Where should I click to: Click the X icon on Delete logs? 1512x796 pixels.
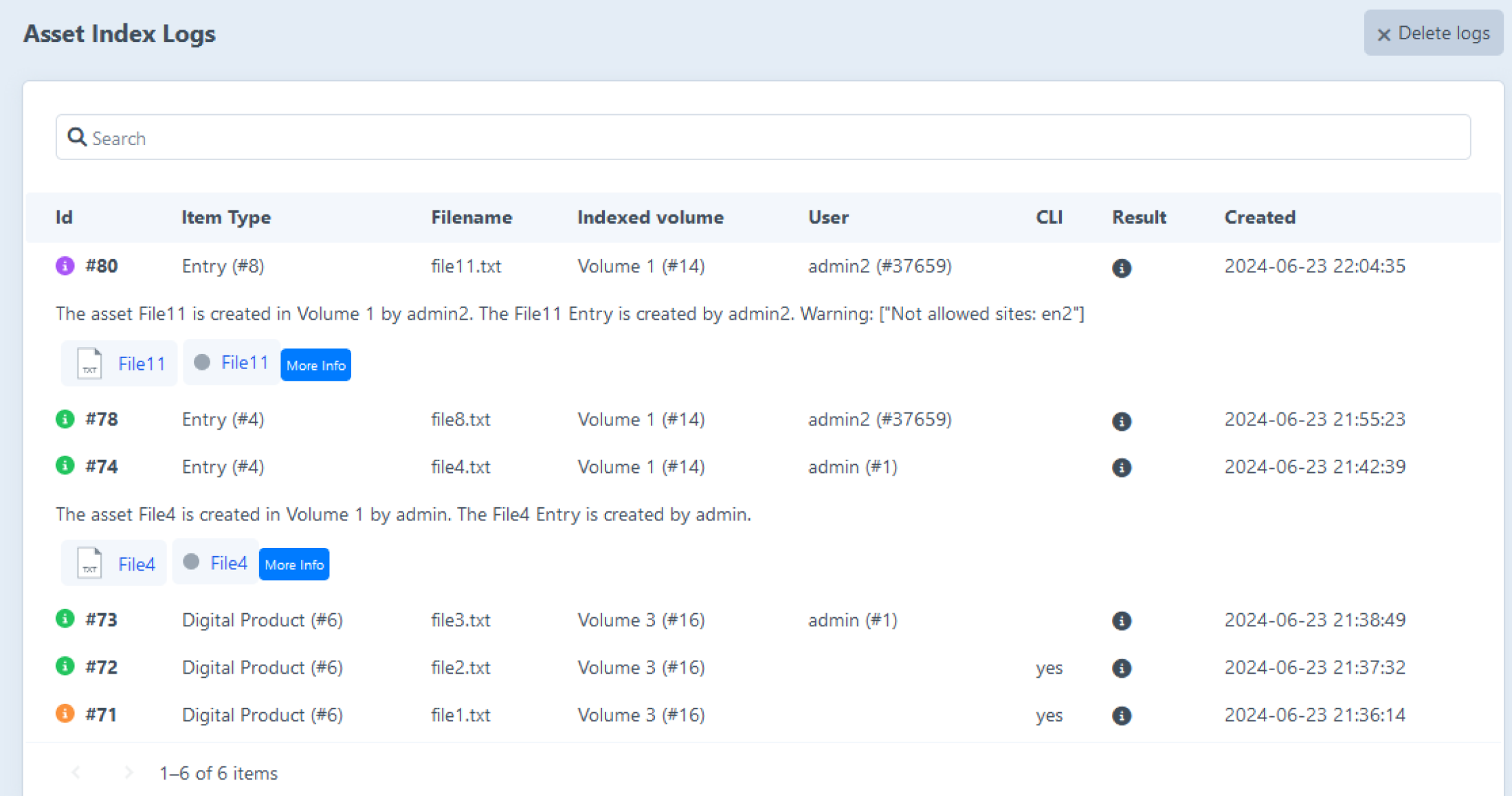[x=1383, y=34]
